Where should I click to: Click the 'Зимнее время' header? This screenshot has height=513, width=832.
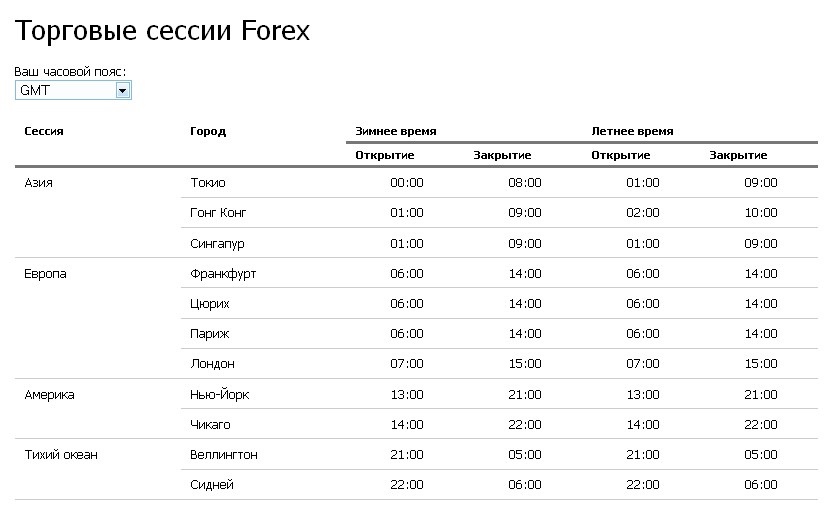tap(395, 131)
